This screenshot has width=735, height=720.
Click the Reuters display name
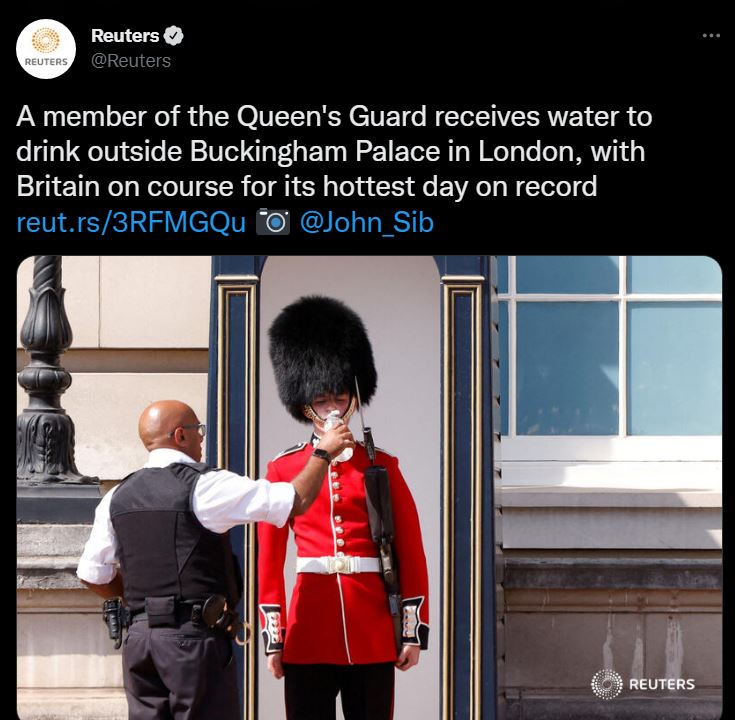click(125, 36)
